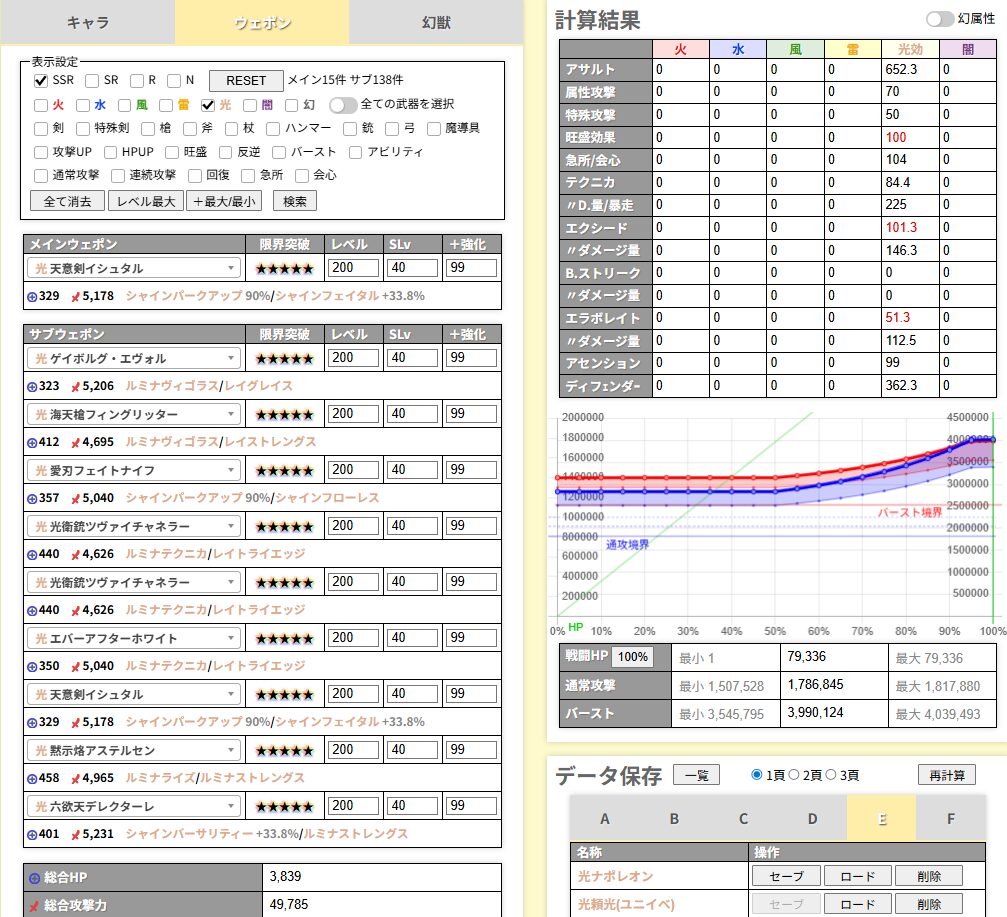
Task: Click the stars beside 六欲天デレクターレ
Action: click(x=285, y=806)
